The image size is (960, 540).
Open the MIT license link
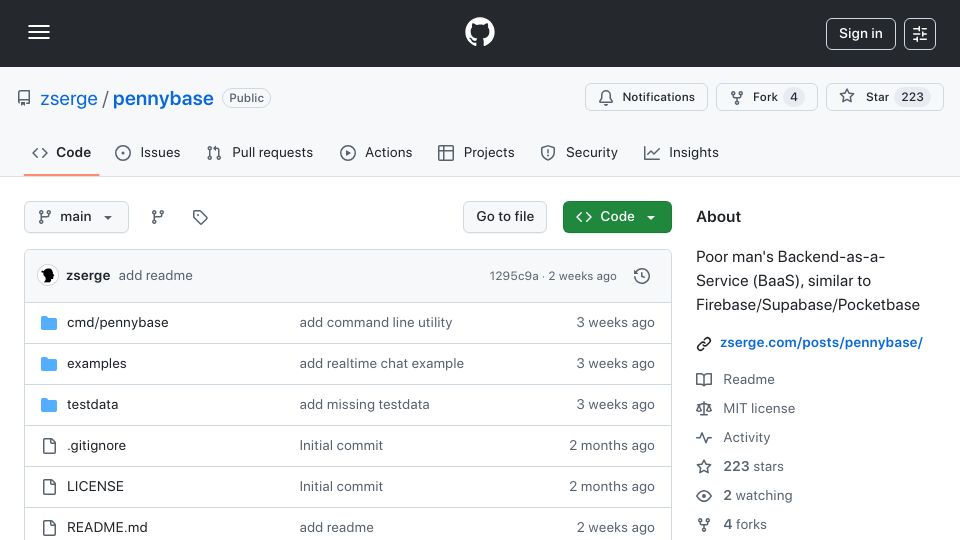tap(759, 408)
